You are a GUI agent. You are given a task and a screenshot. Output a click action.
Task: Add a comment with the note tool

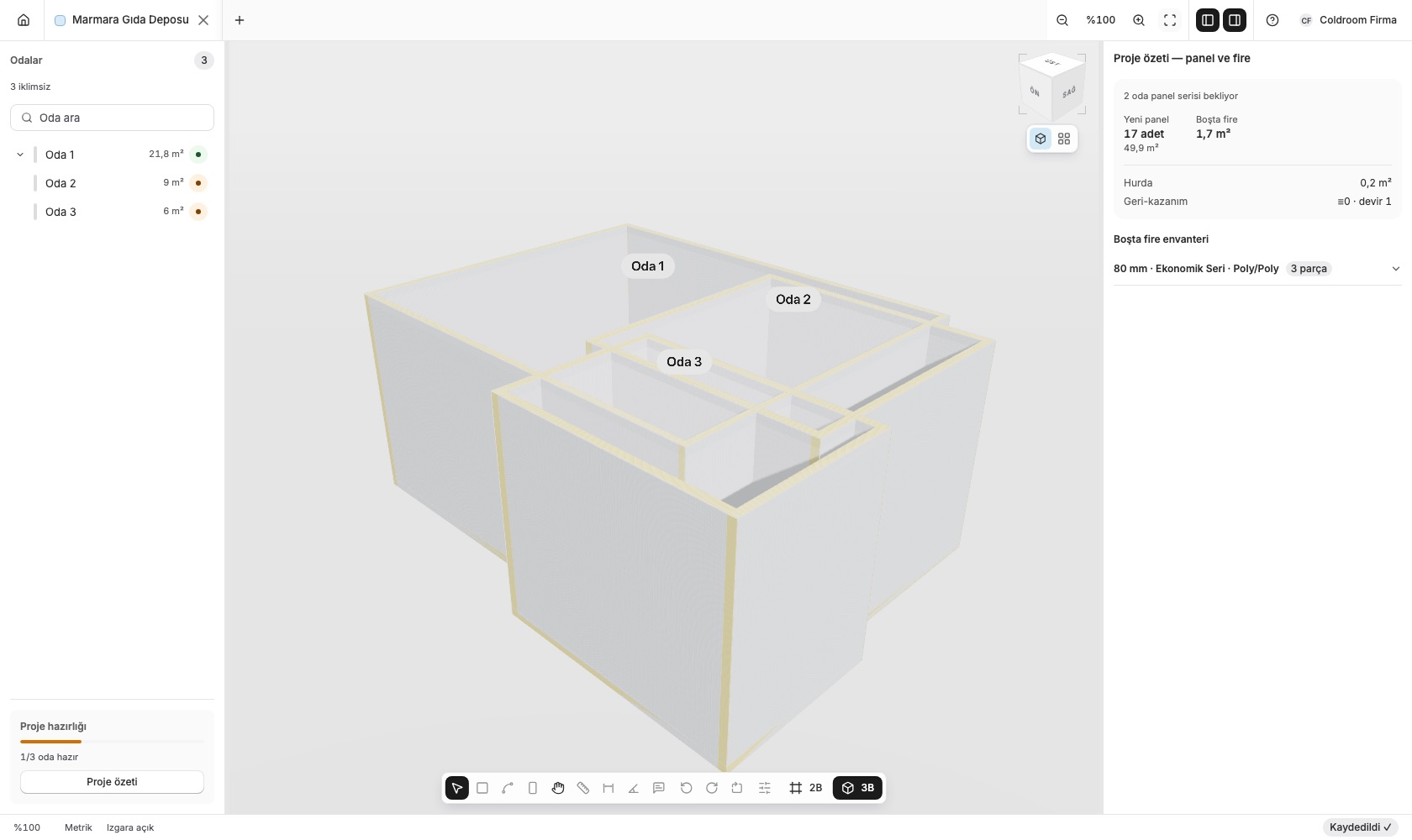point(659,788)
